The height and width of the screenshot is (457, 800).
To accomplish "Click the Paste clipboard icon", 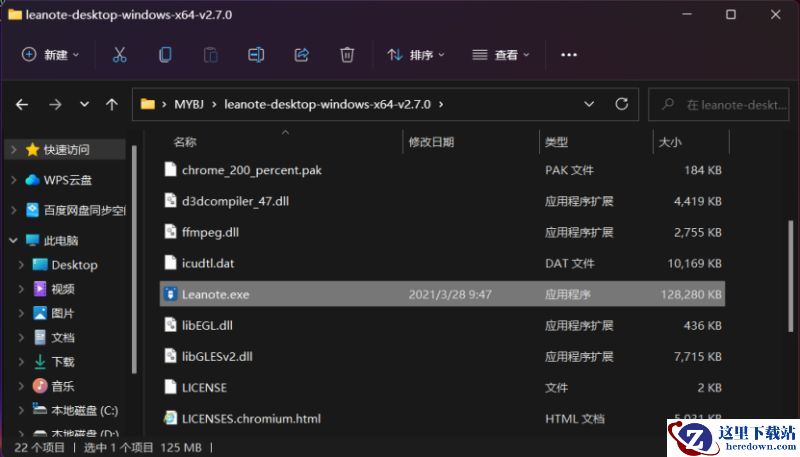I will (x=210, y=55).
